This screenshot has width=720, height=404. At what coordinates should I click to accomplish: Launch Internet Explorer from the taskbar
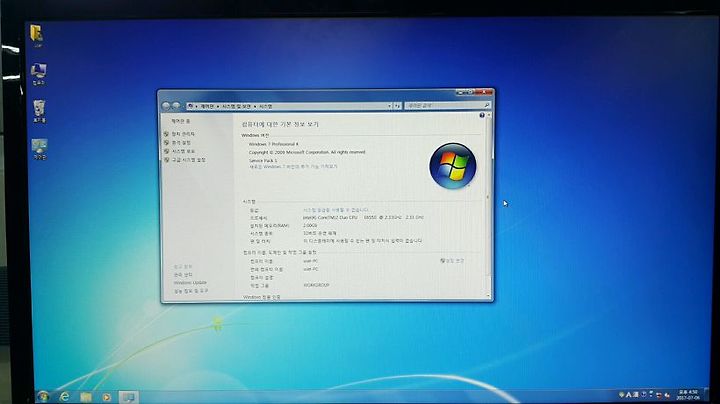point(65,396)
